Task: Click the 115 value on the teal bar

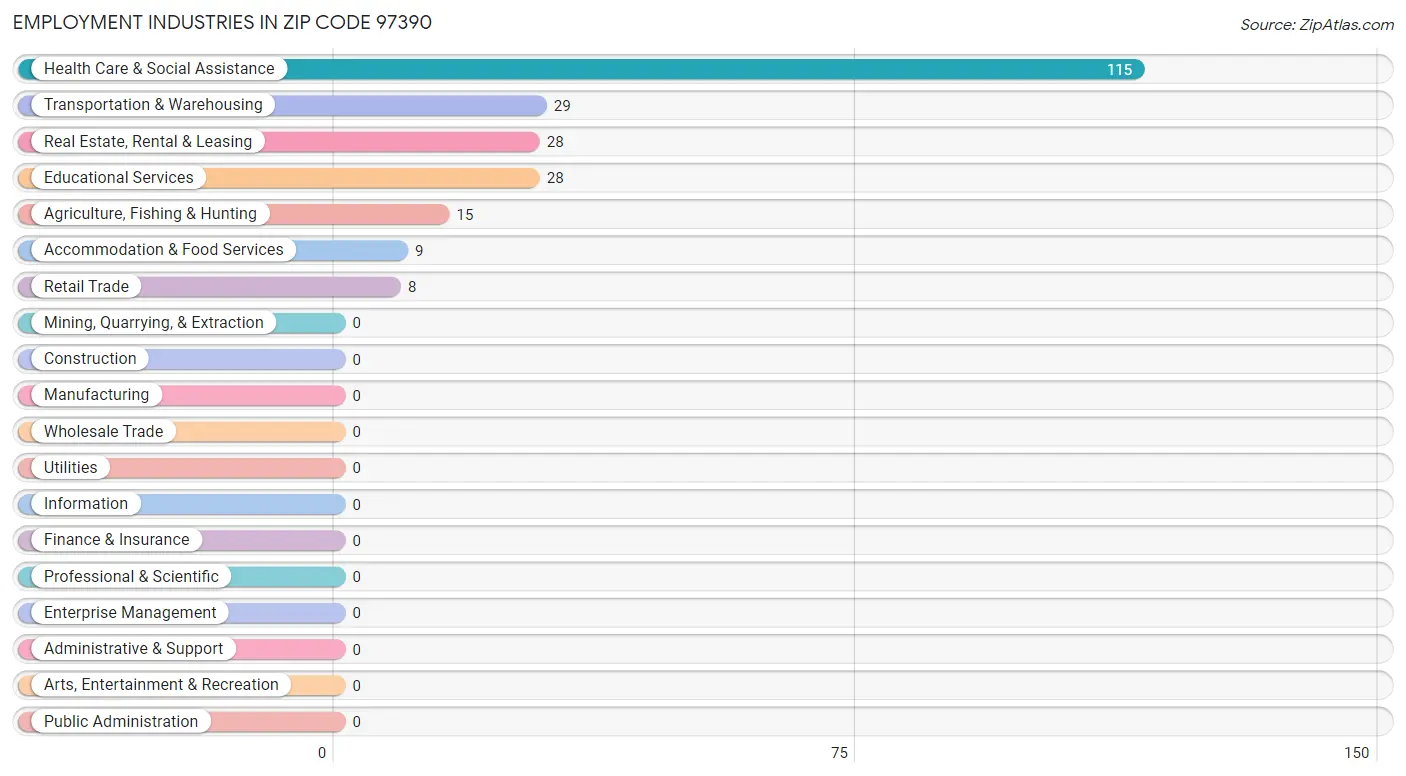Action: pyautogui.click(x=1119, y=70)
